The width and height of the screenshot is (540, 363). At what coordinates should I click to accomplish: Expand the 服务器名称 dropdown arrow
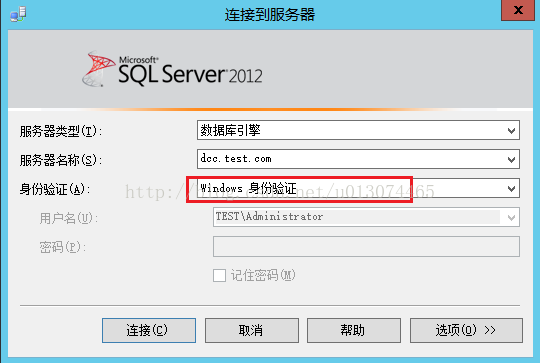(511, 159)
